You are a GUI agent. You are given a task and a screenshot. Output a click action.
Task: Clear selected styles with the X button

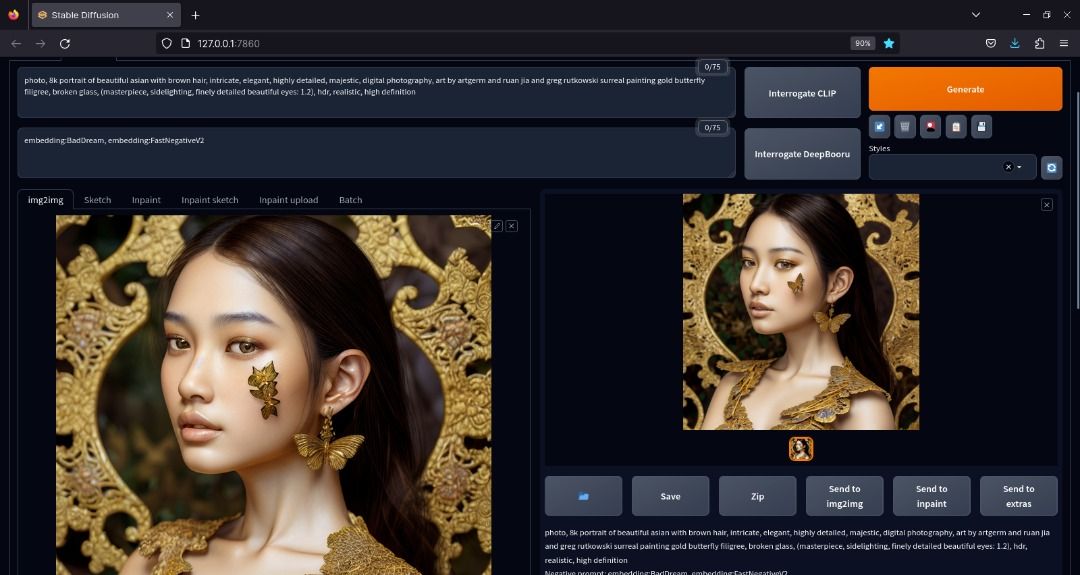click(1007, 167)
